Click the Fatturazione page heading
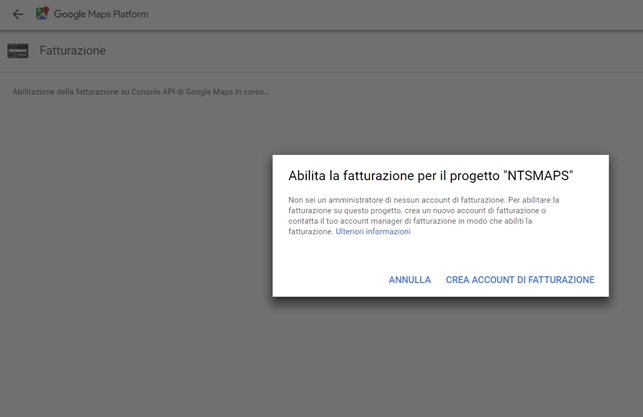Viewport: 643px width, 417px height. coord(72,51)
